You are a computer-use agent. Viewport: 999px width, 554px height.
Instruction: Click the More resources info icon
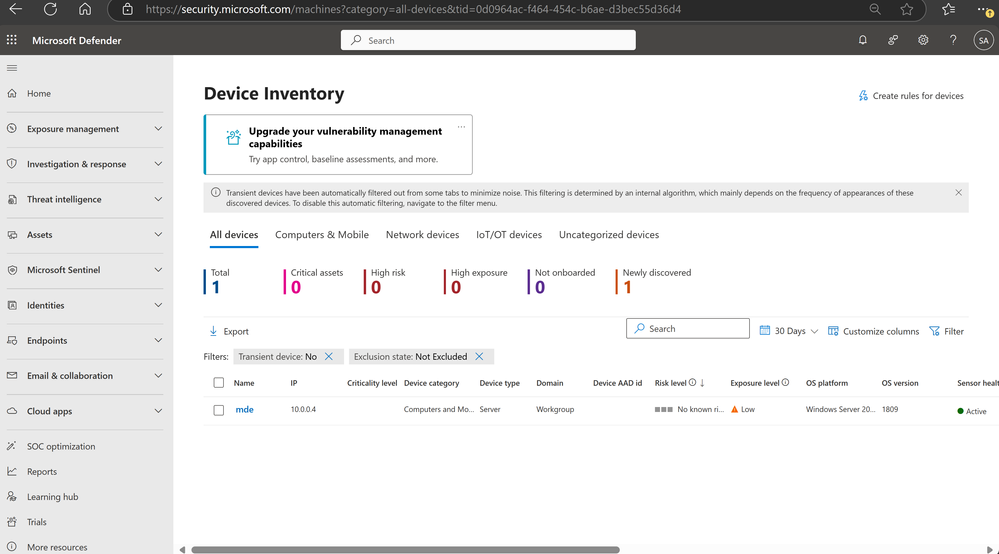point(12,547)
